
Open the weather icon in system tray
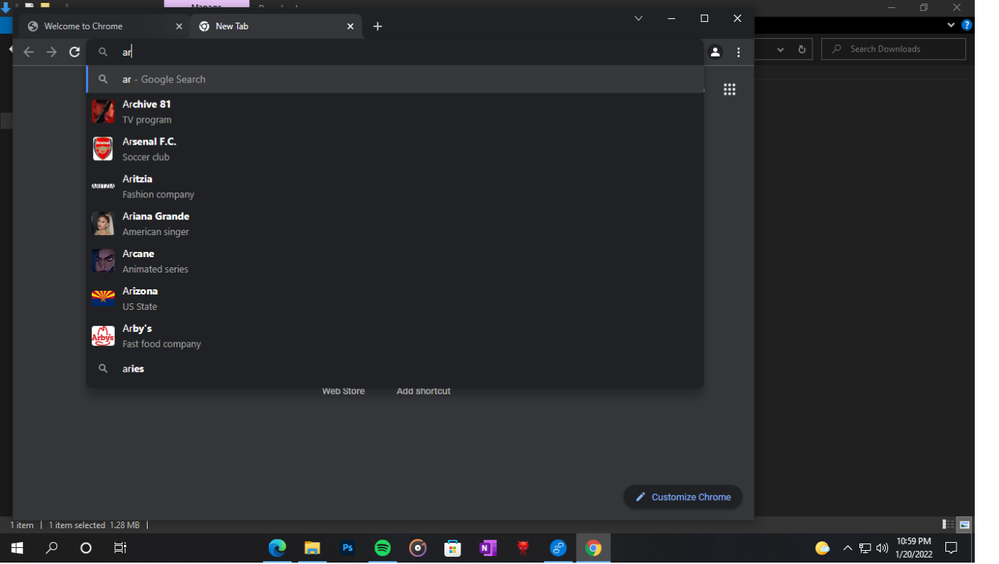pos(823,548)
